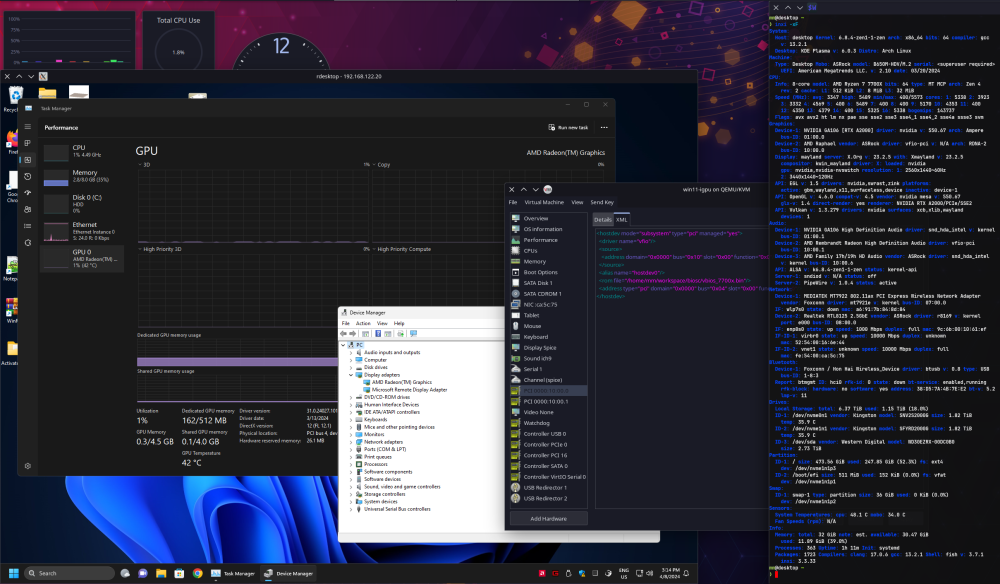The image size is (1000, 584).
Task: Open Task Manager settings gear icon
Action: pyautogui.click(x=27, y=466)
